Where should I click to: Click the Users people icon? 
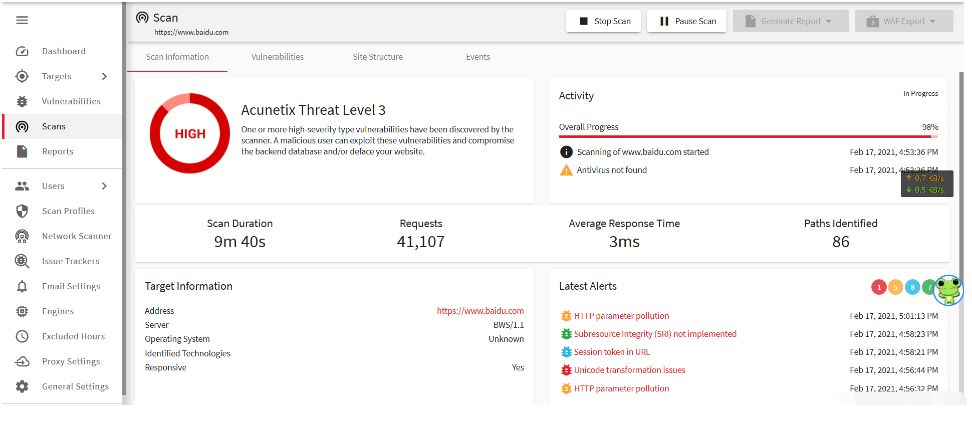coord(22,186)
